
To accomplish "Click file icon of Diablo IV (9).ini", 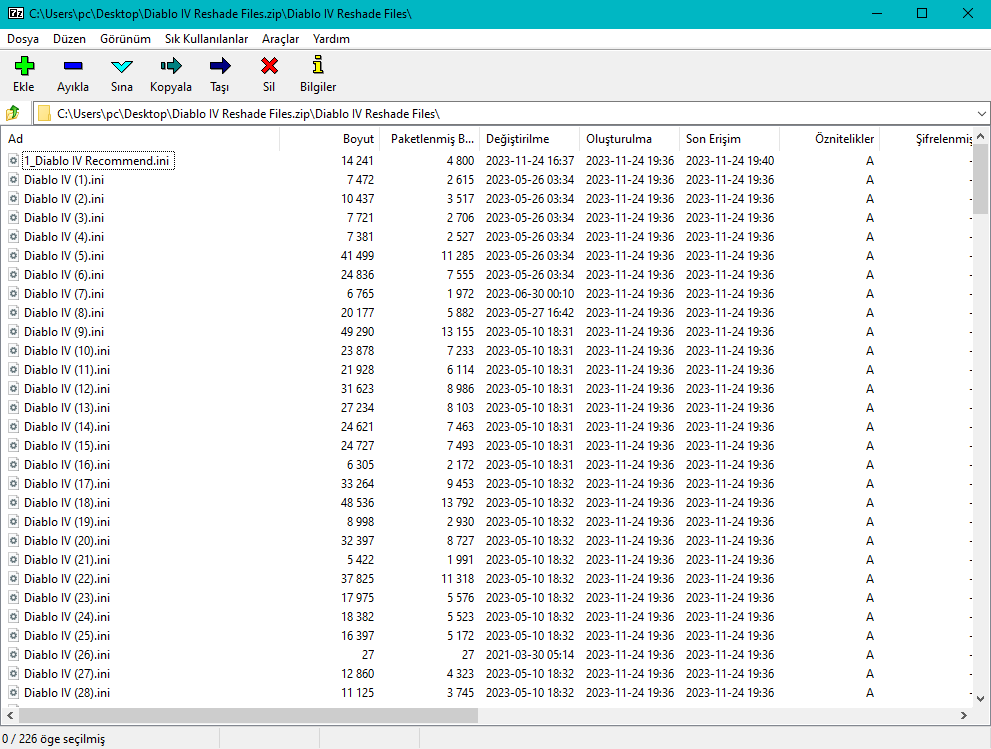I will [13, 331].
